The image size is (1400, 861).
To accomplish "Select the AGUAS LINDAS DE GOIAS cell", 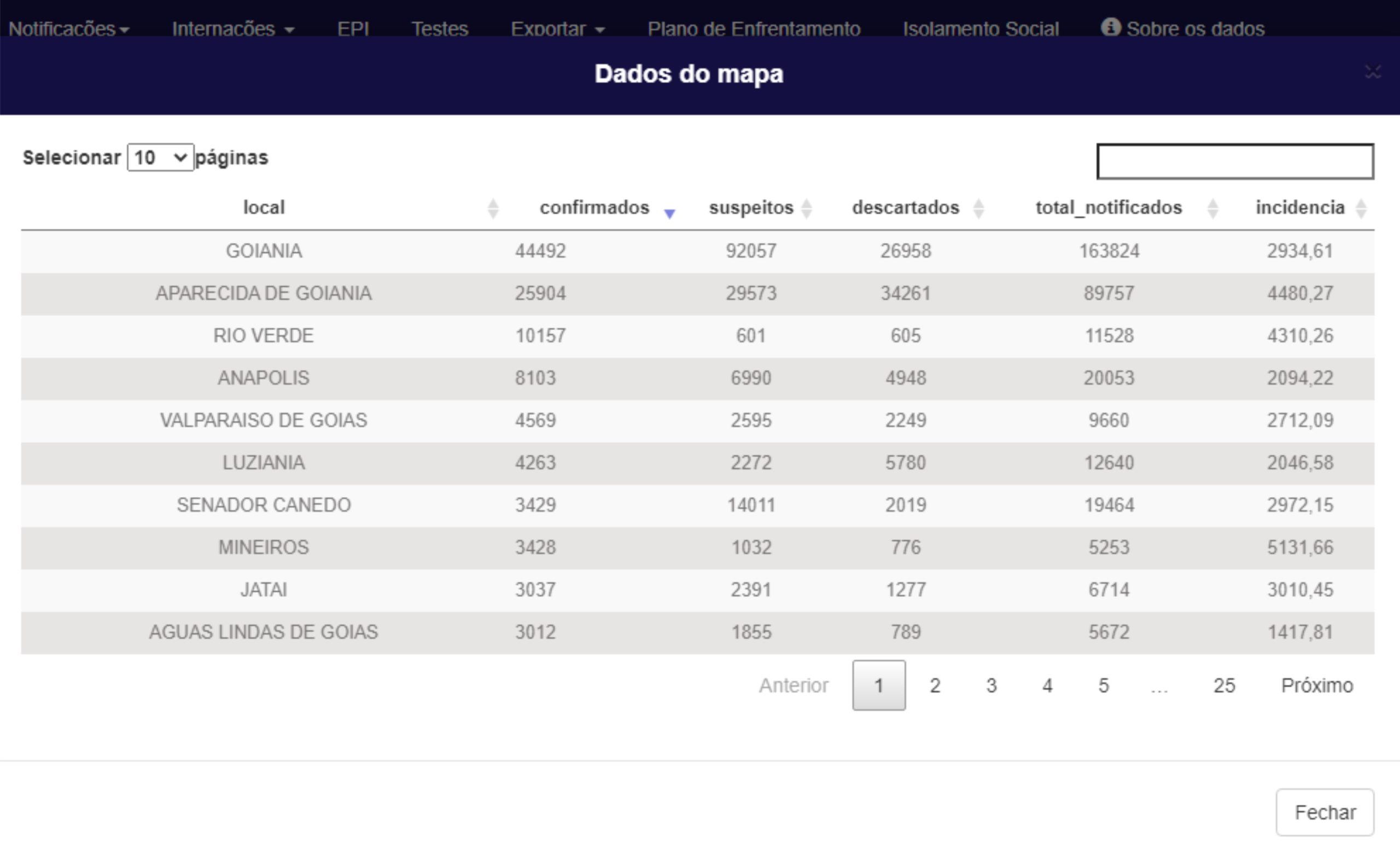I will pyautogui.click(x=264, y=632).
